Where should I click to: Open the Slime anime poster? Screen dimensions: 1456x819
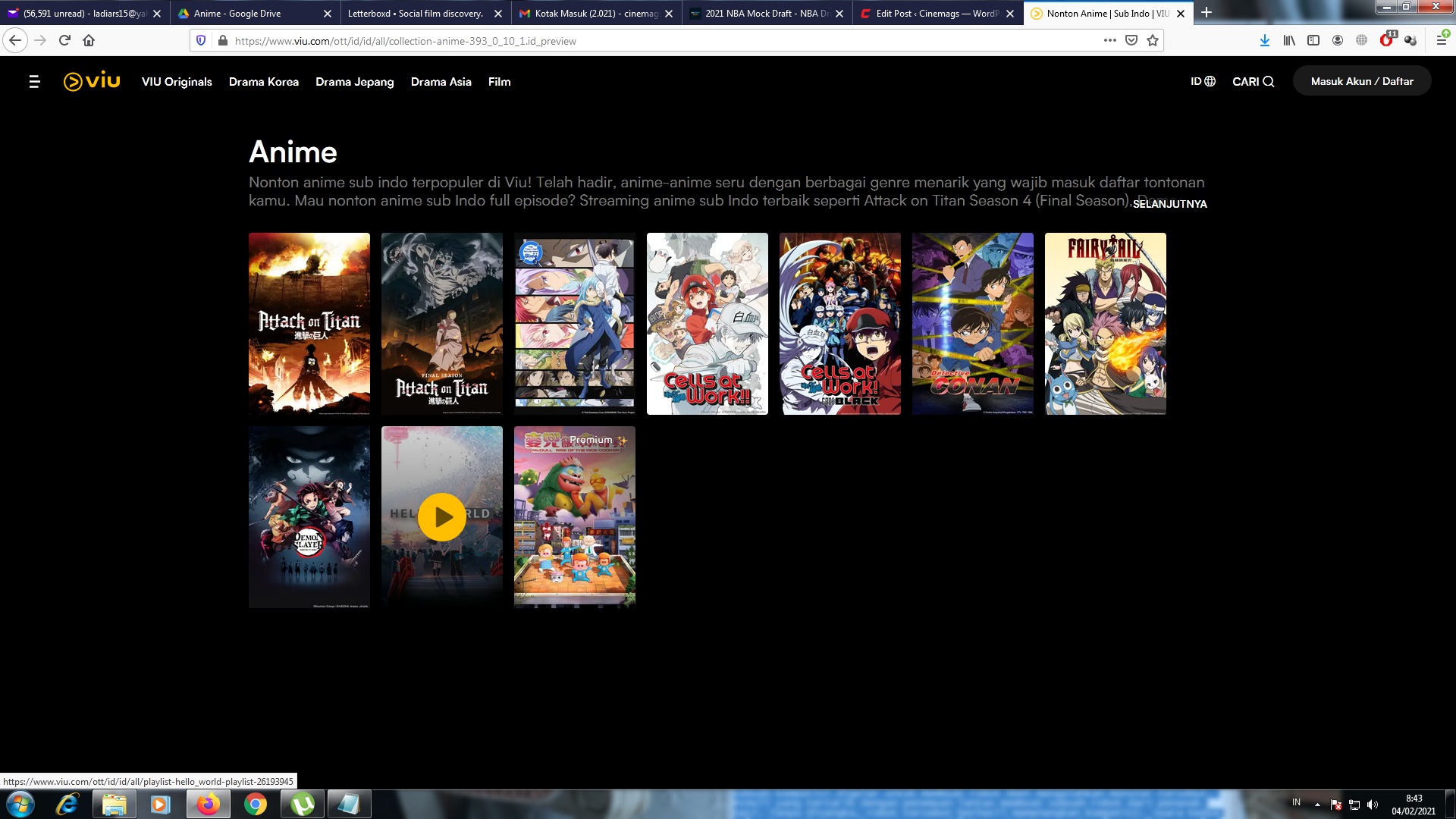[575, 324]
